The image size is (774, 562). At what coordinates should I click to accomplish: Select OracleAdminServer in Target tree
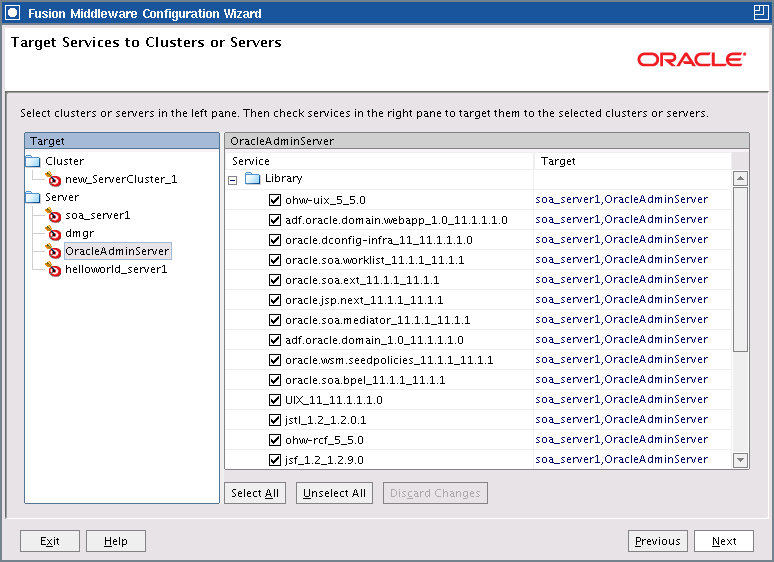tap(117, 251)
